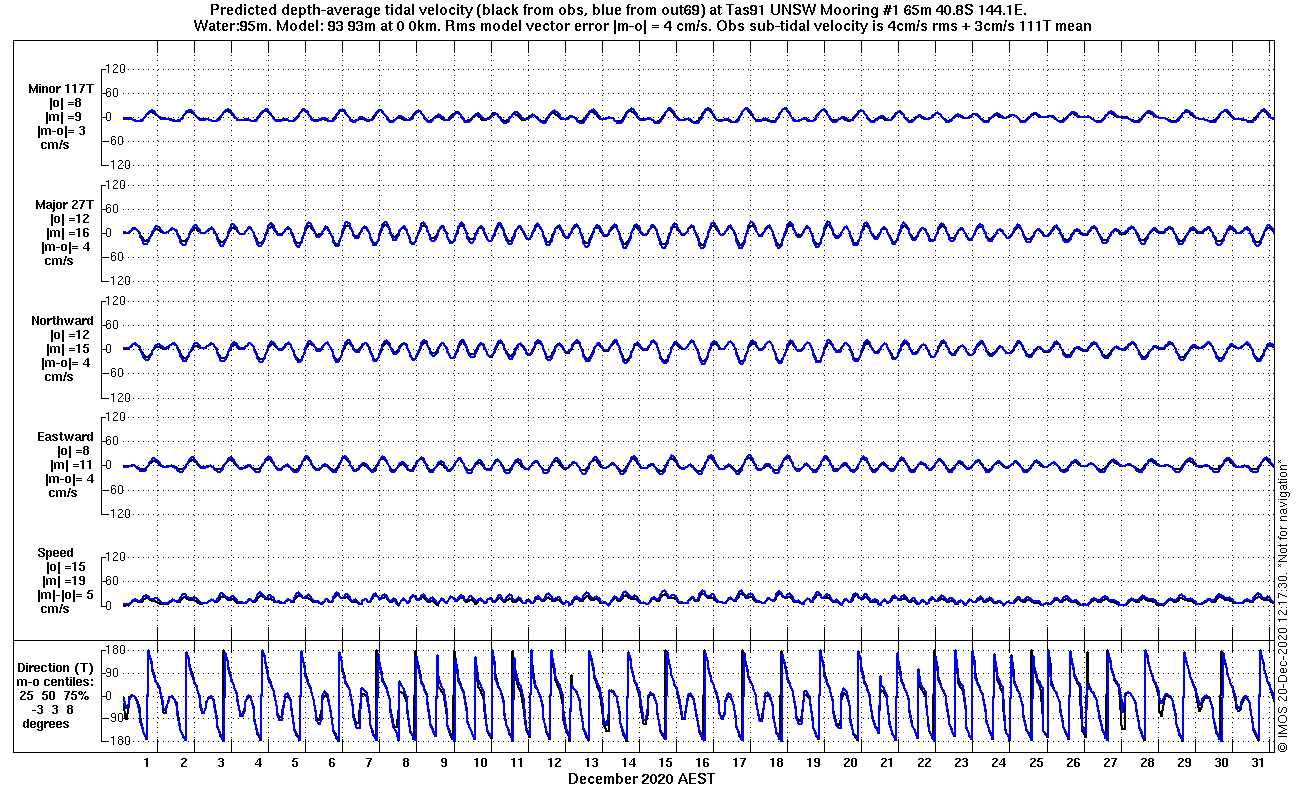Click the 'Speed' panel label
1300x800 pixels.
tap(56, 553)
